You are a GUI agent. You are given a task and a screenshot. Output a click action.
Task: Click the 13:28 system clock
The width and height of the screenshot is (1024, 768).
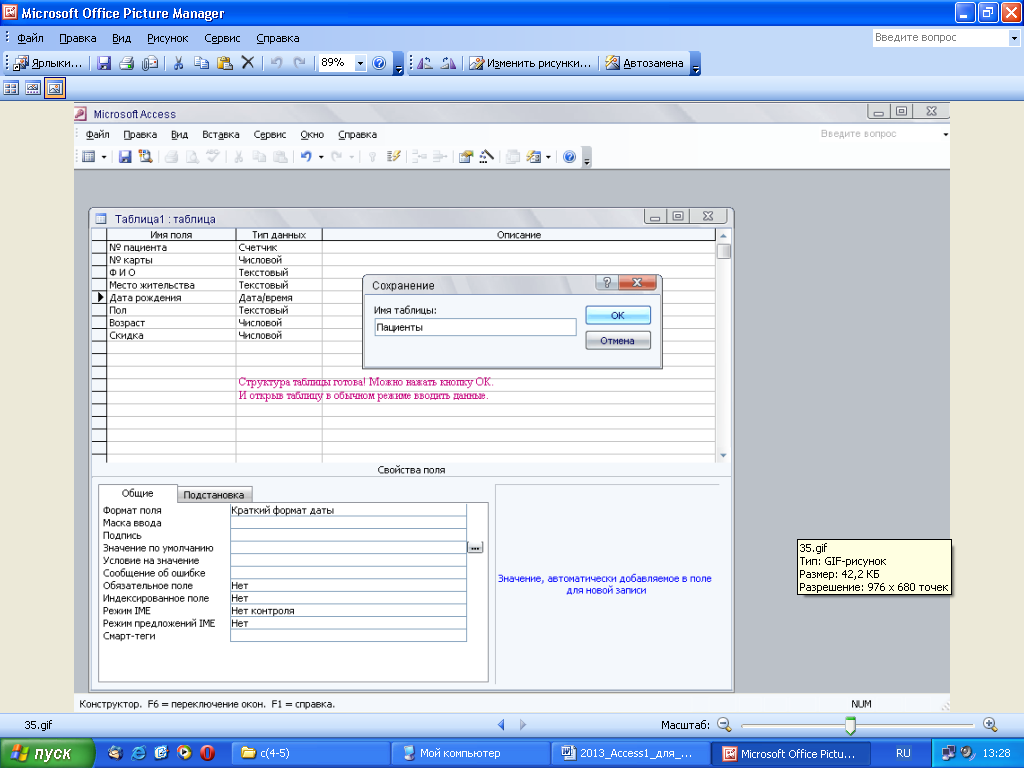pos(996,753)
